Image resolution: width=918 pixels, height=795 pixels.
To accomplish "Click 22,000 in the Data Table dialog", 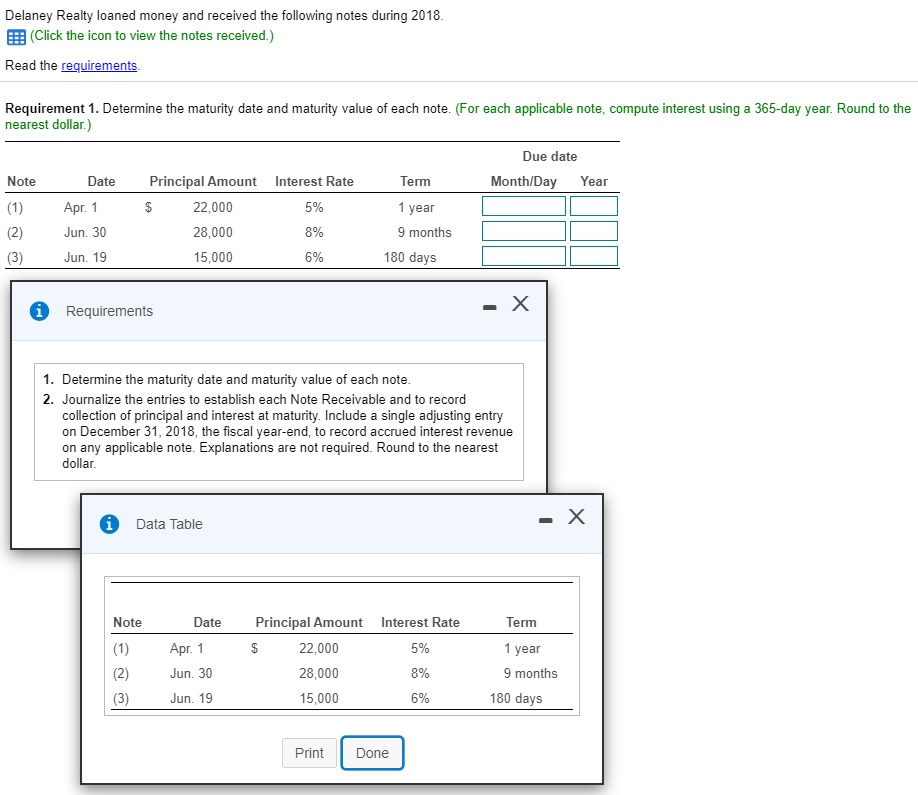I will pos(319,649).
